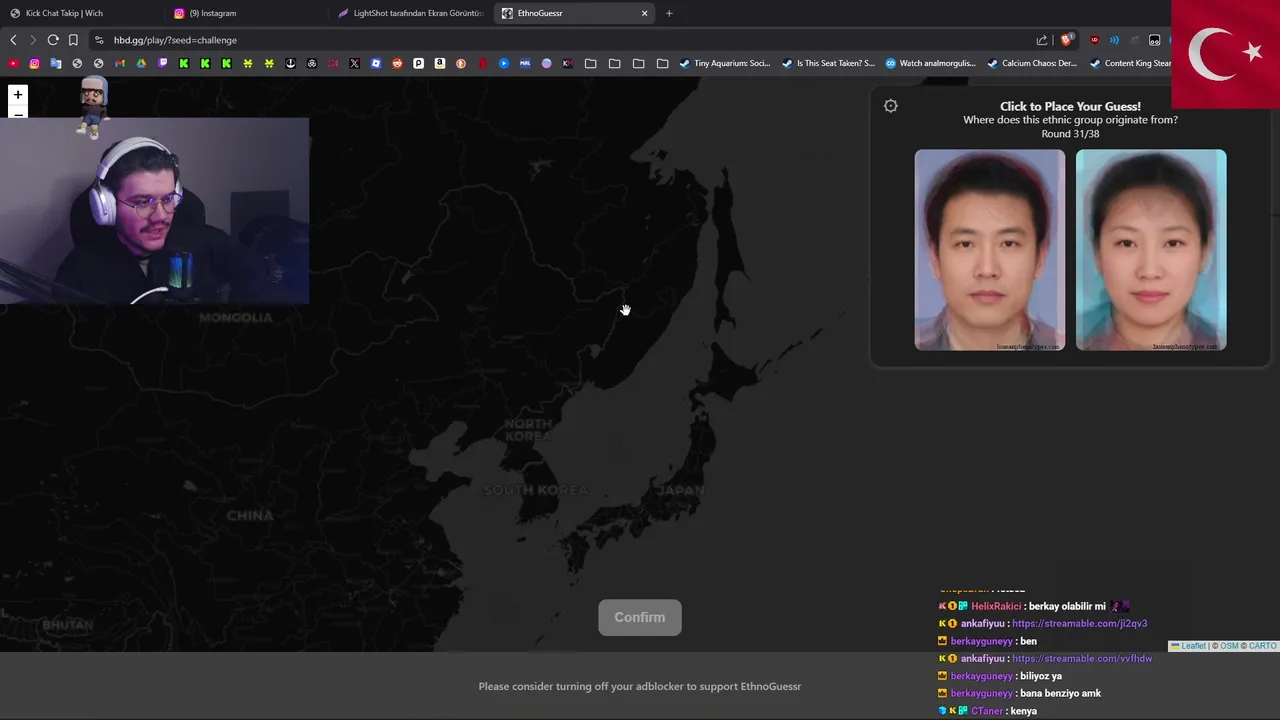Click the share page icon in address bar
1280x720 pixels.
[x=1042, y=40]
